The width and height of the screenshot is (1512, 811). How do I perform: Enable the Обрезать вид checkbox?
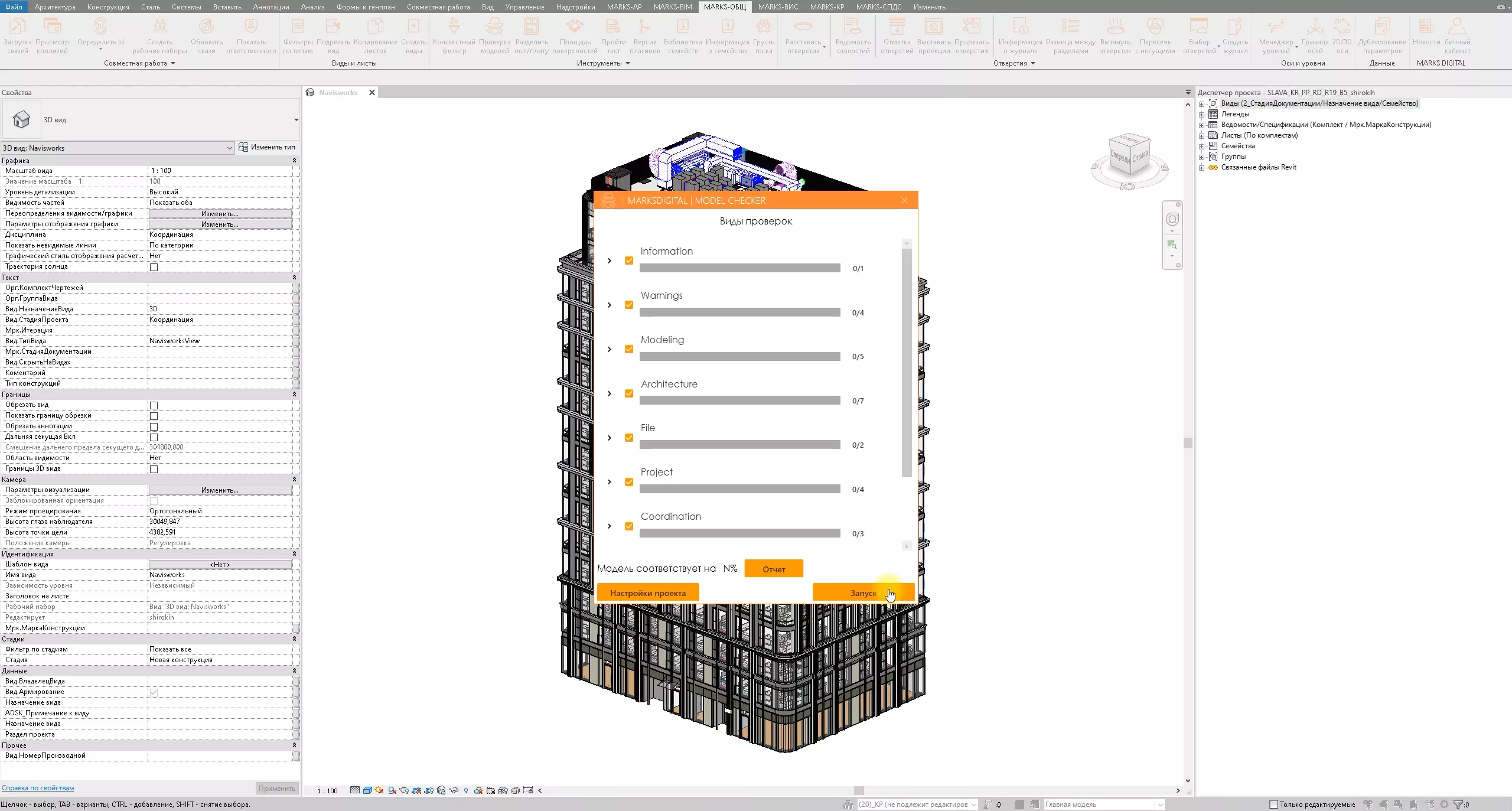154,405
